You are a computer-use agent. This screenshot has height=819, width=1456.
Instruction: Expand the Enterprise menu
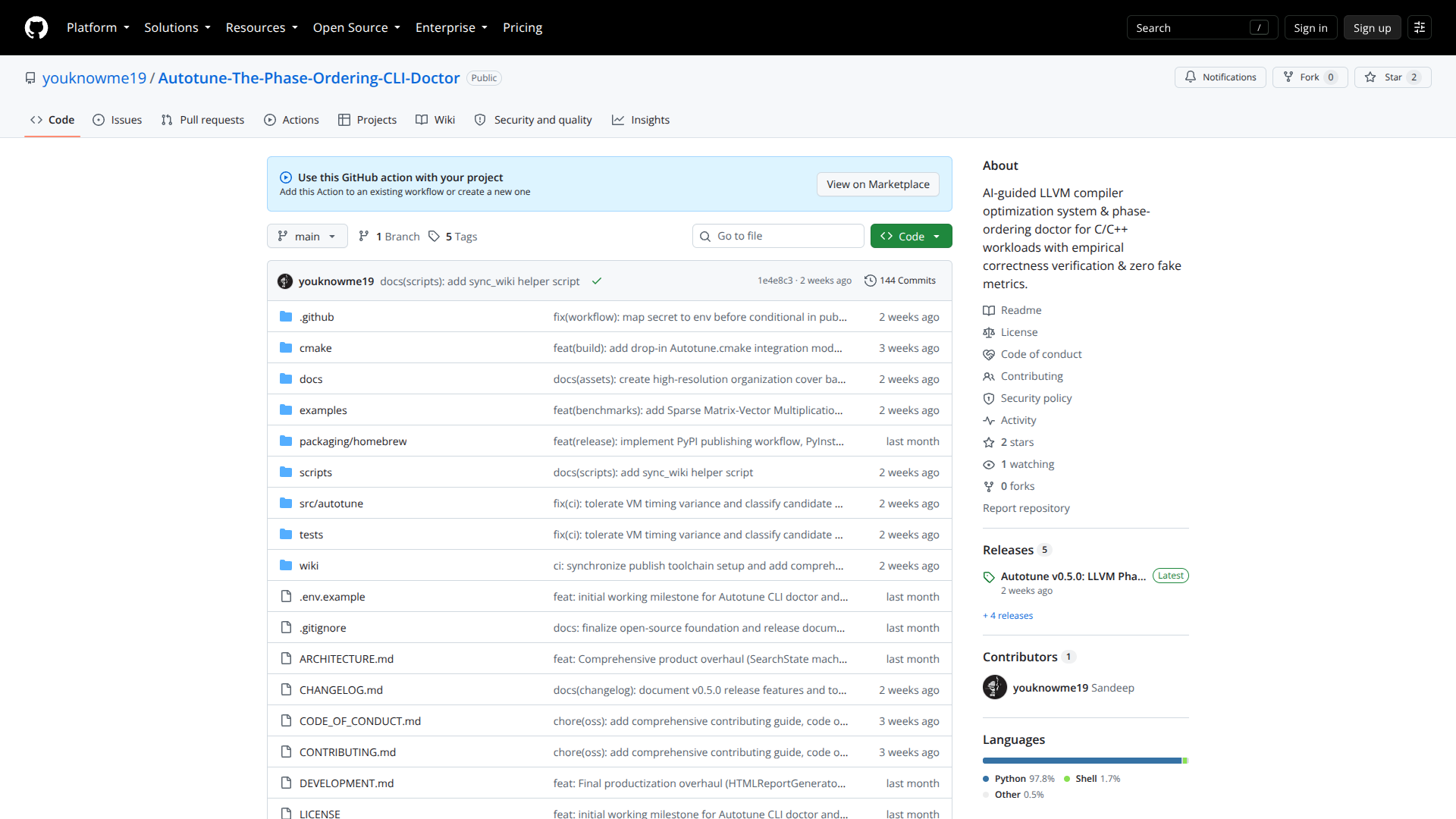click(x=451, y=27)
